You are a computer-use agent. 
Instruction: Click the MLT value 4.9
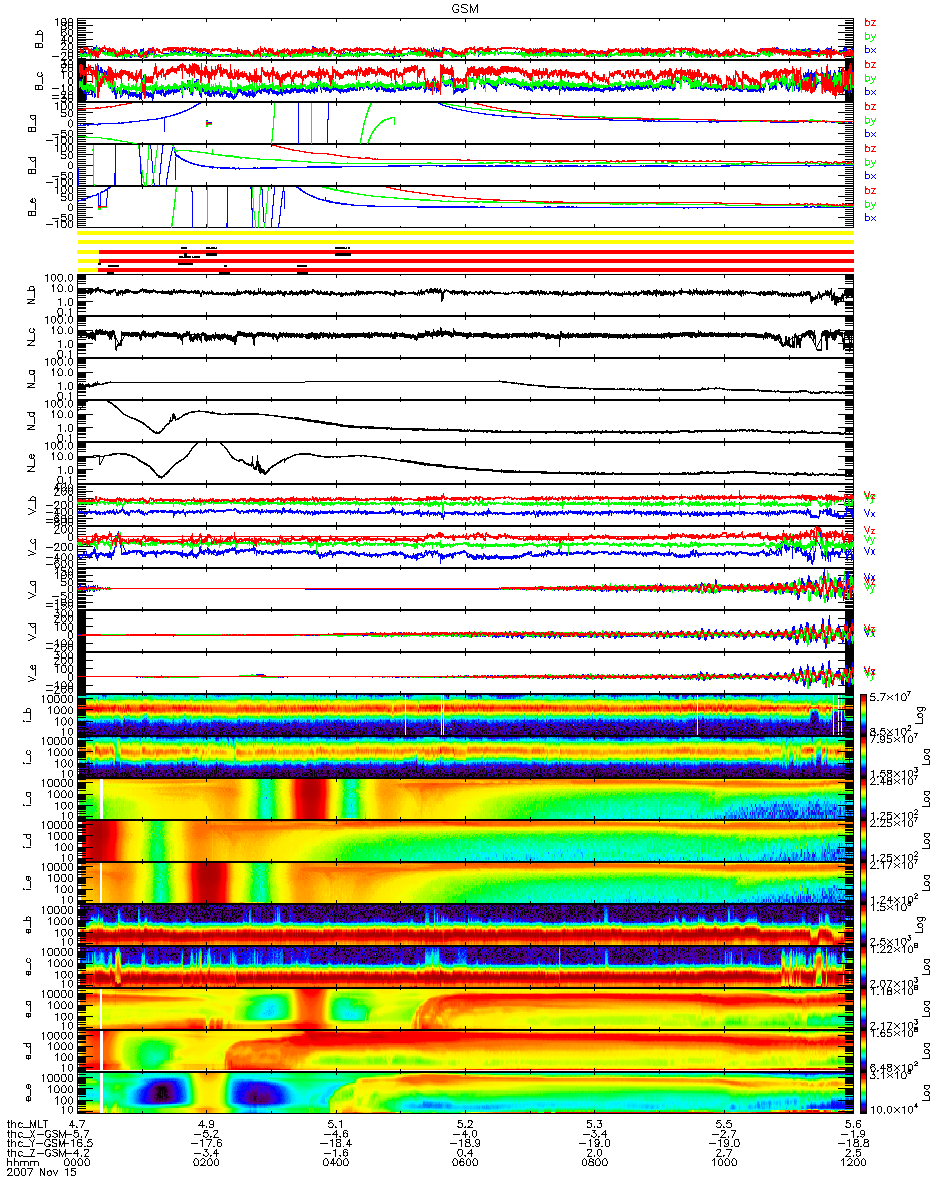(206, 1124)
